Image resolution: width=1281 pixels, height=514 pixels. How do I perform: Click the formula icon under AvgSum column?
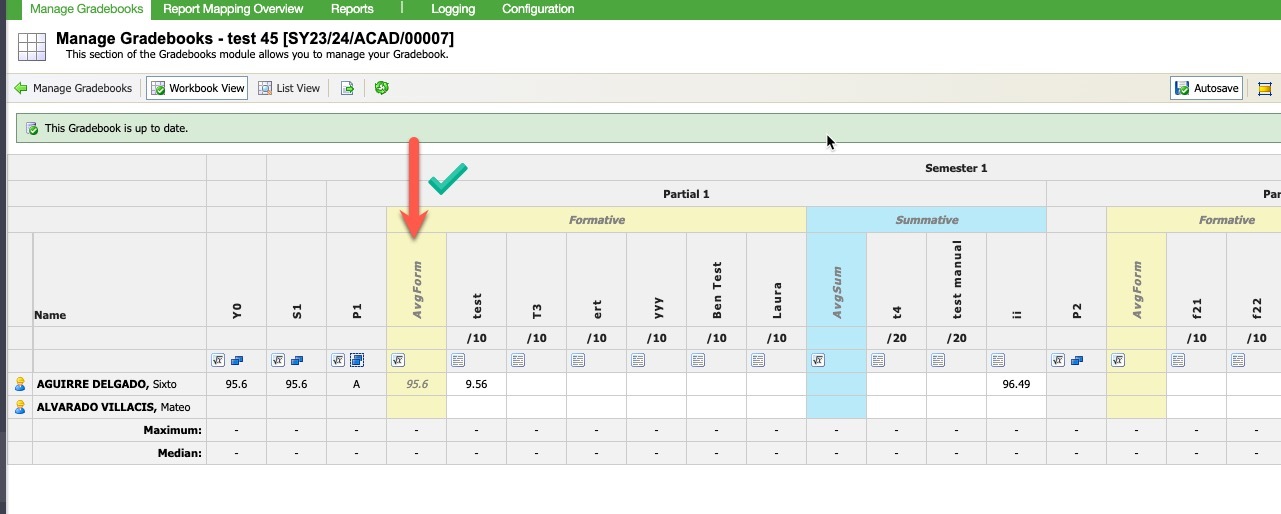click(818, 360)
